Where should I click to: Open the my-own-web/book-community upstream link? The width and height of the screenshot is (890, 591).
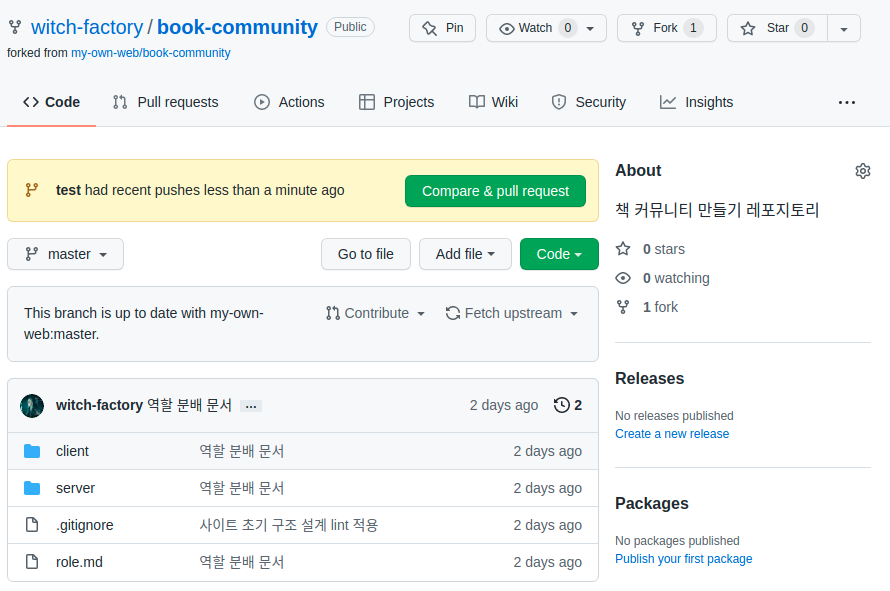click(150, 52)
